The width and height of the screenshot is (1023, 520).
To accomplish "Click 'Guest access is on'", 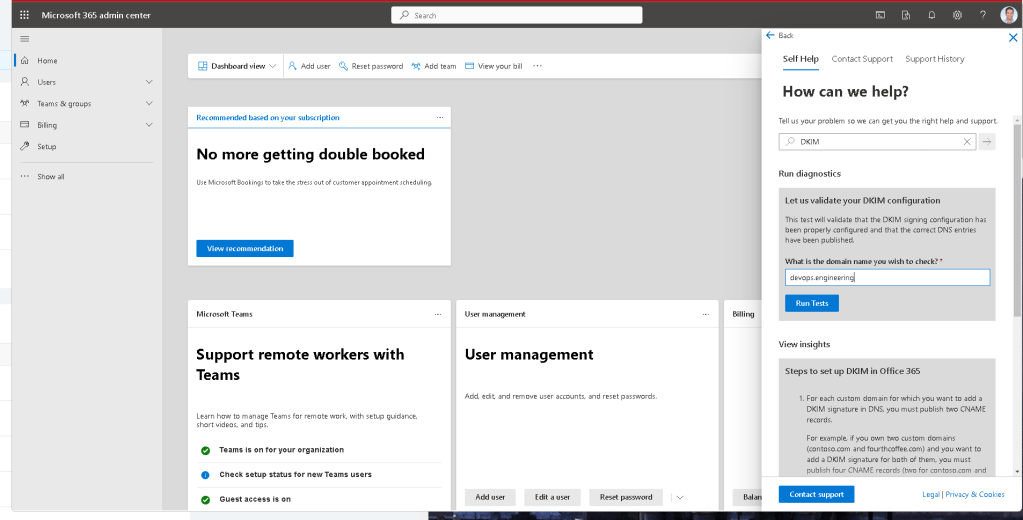I will pos(254,500).
